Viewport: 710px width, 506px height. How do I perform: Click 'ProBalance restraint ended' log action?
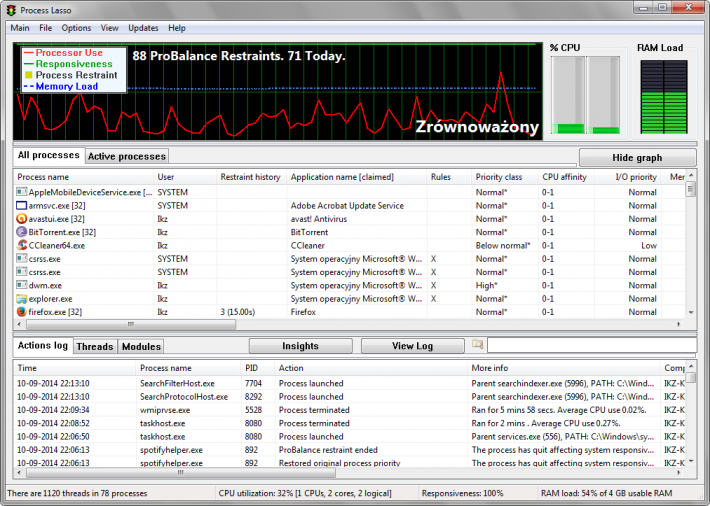click(x=328, y=450)
